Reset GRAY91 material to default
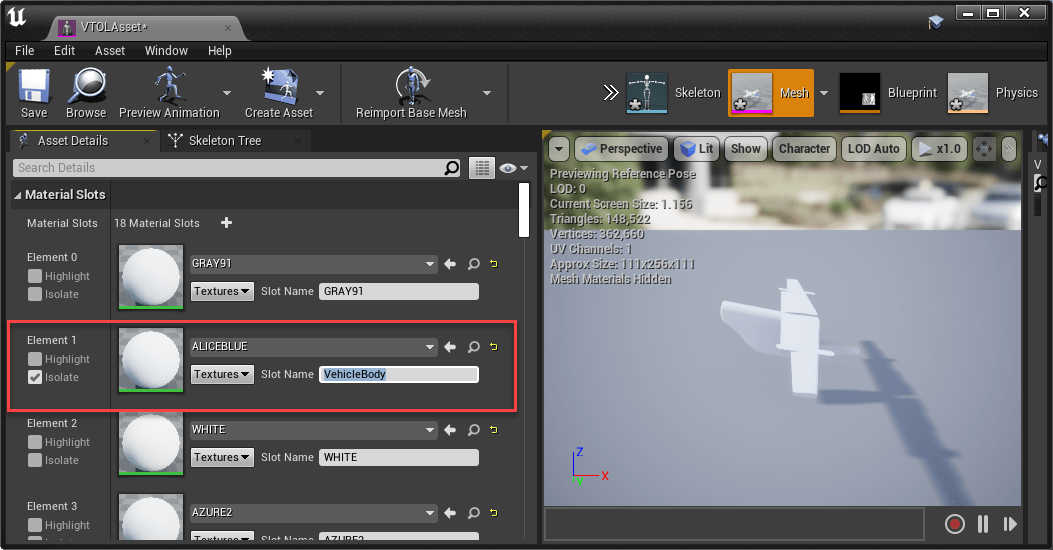Viewport: 1053px width, 550px height. pos(494,264)
